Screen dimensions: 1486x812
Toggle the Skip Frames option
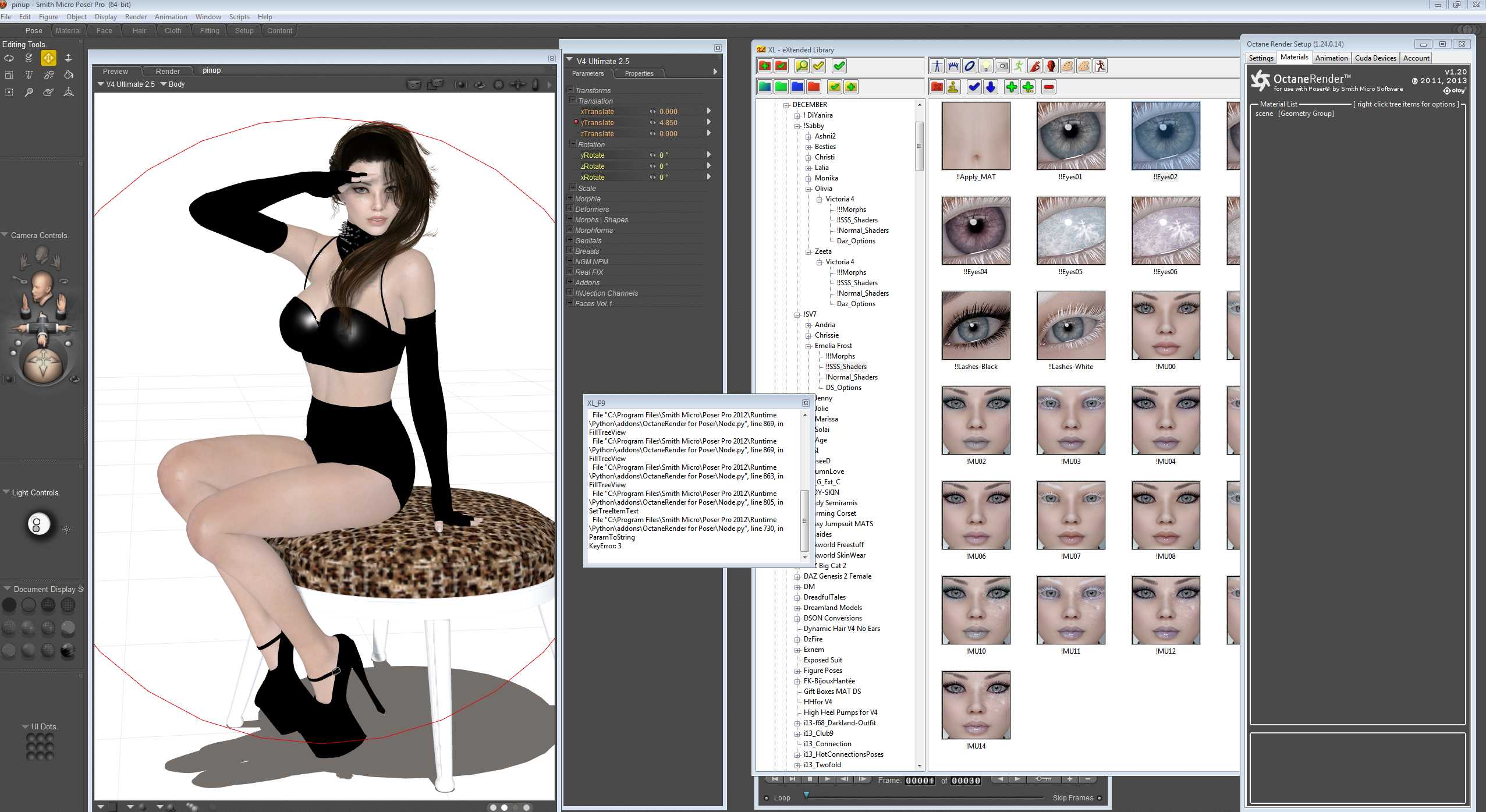tap(1099, 798)
